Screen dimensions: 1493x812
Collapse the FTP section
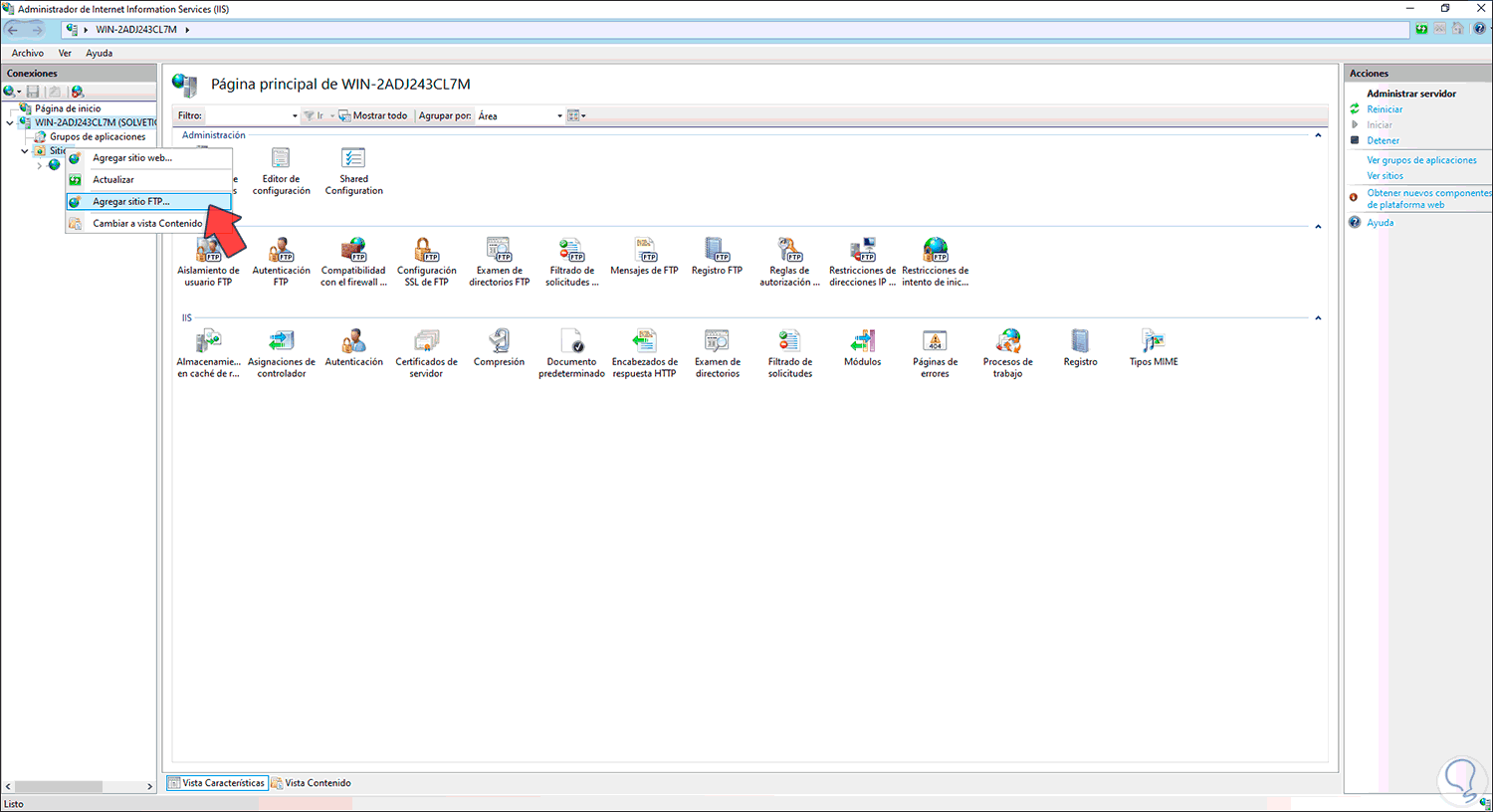click(1318, 227)
